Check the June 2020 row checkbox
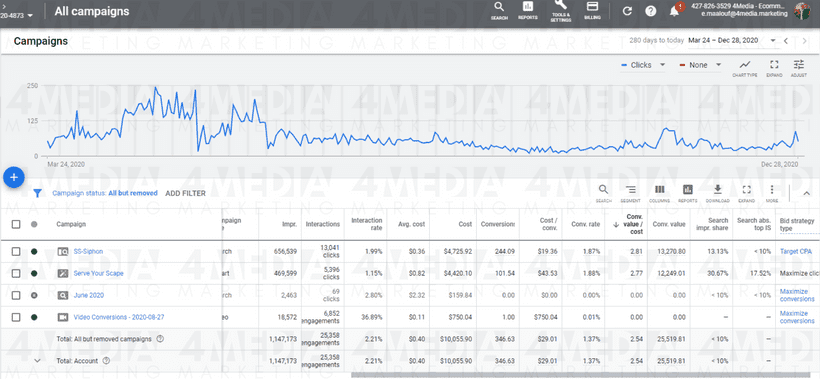The width and height of the screenshot is (820, 379). pos(16,295)
